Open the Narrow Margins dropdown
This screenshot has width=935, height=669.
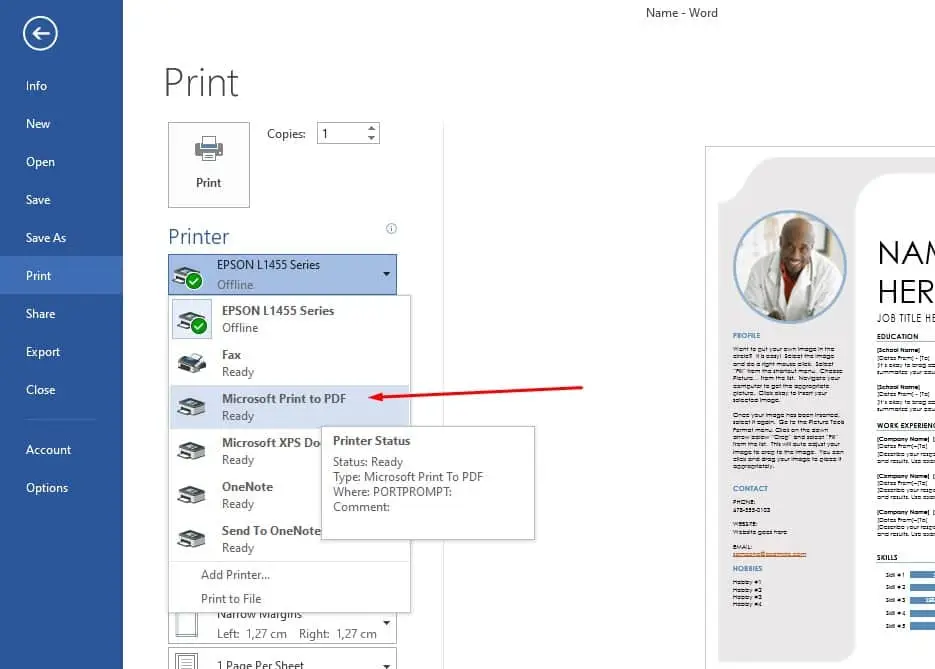282,628
